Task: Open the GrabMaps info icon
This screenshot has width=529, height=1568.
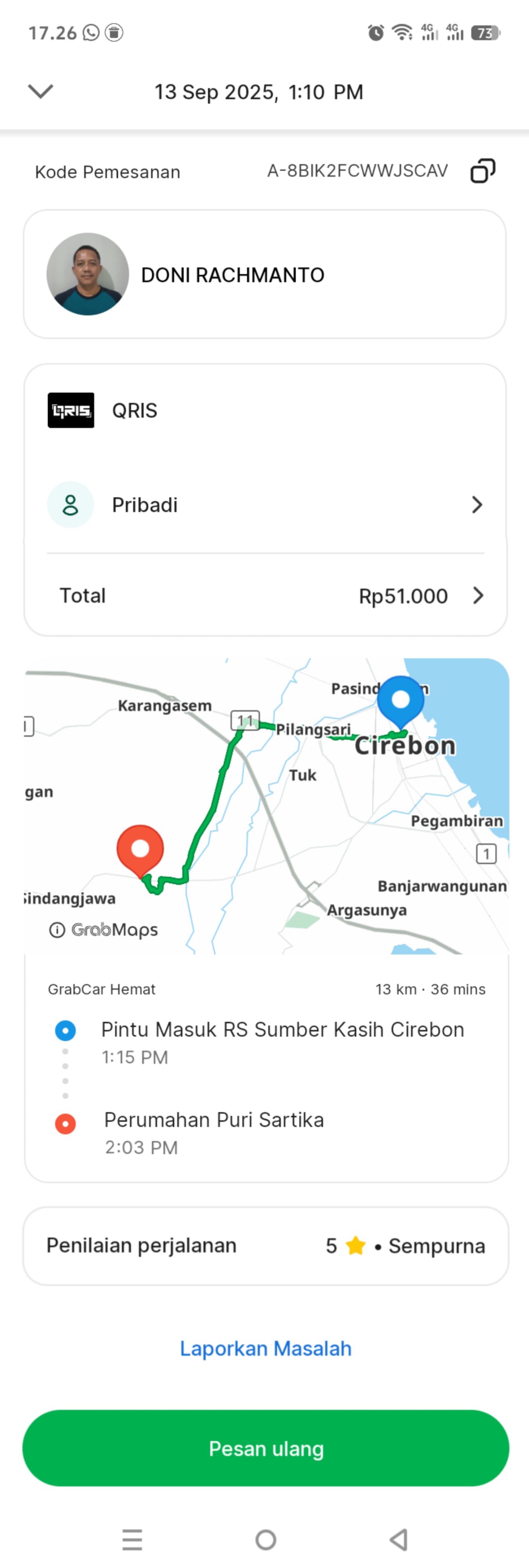Action: tap(57, 929)
